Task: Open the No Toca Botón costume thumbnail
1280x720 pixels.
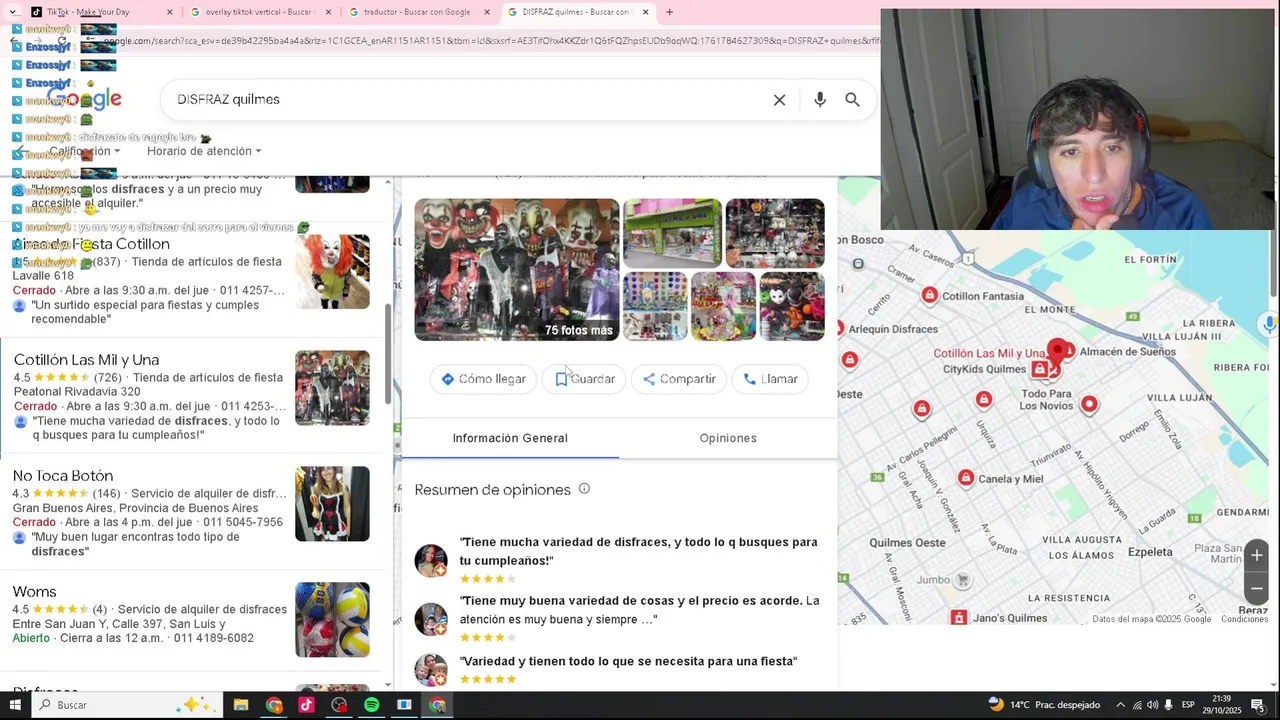Action: click(332, 504)
